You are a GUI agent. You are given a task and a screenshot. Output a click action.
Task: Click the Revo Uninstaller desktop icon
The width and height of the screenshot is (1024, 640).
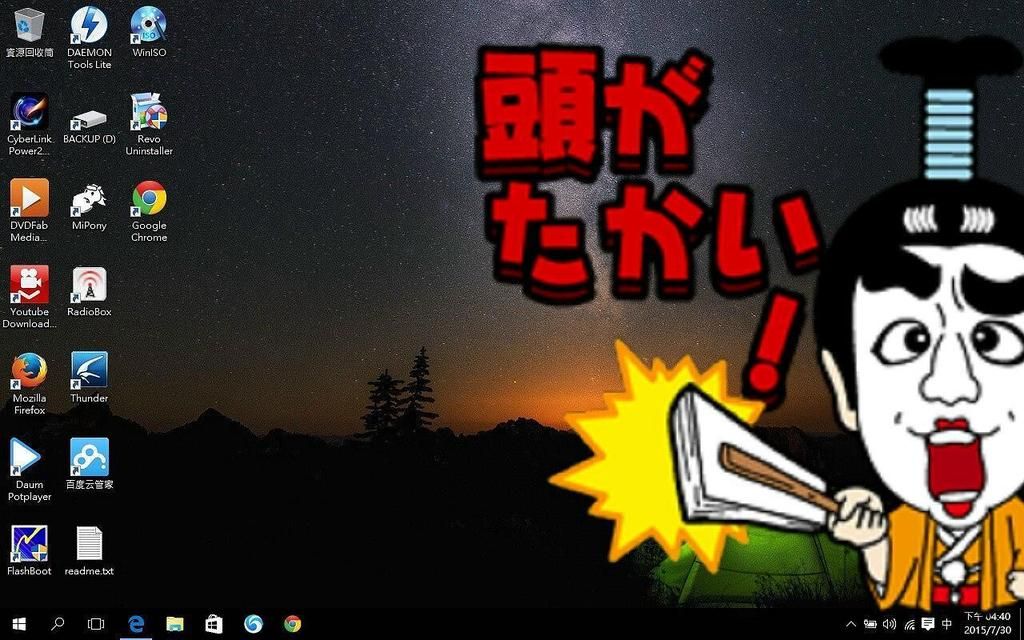[x=149, y=125]
